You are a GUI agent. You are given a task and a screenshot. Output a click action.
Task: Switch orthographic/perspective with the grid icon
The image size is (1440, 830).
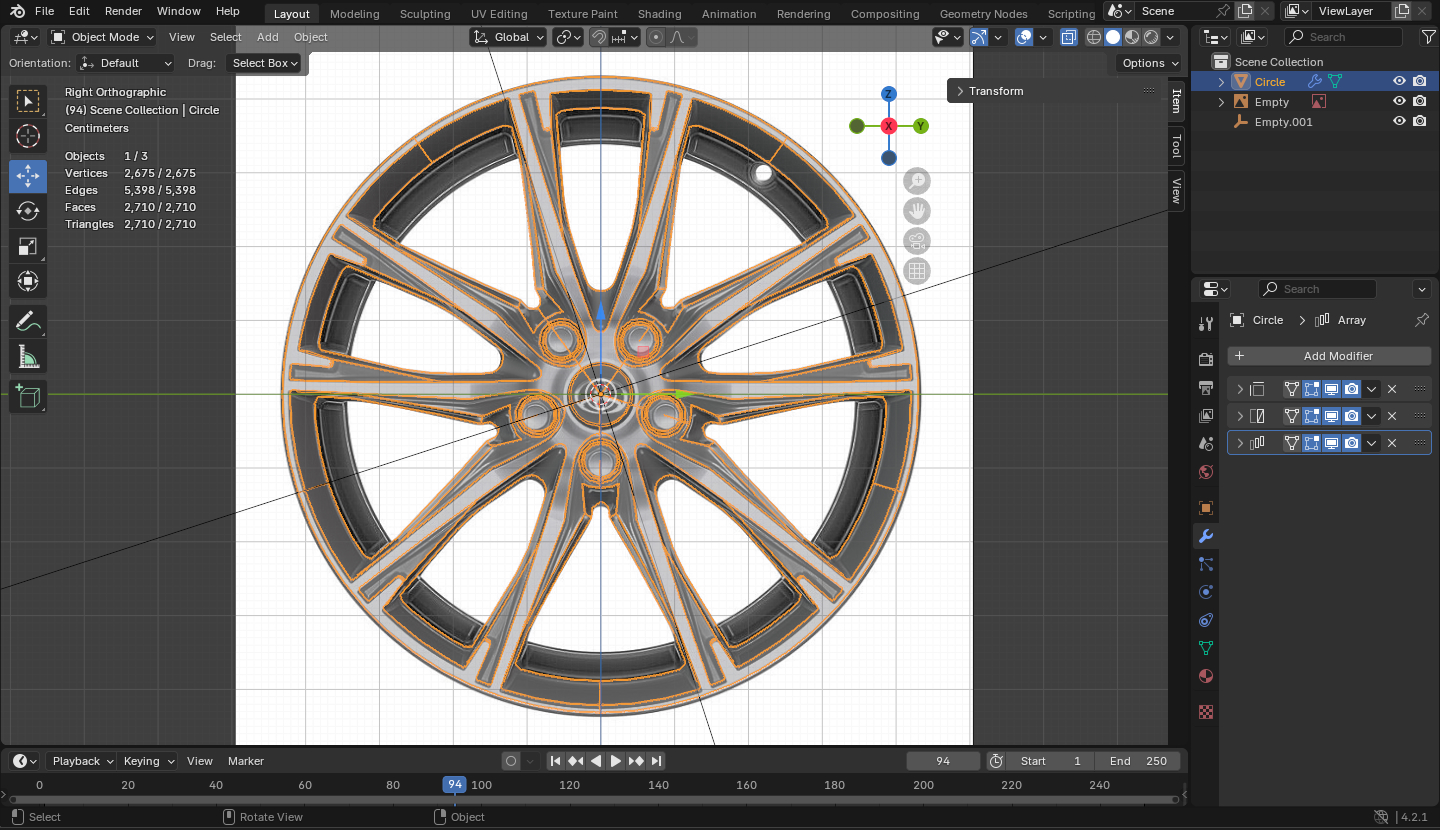pyautogui.click(x=916, y=271)
